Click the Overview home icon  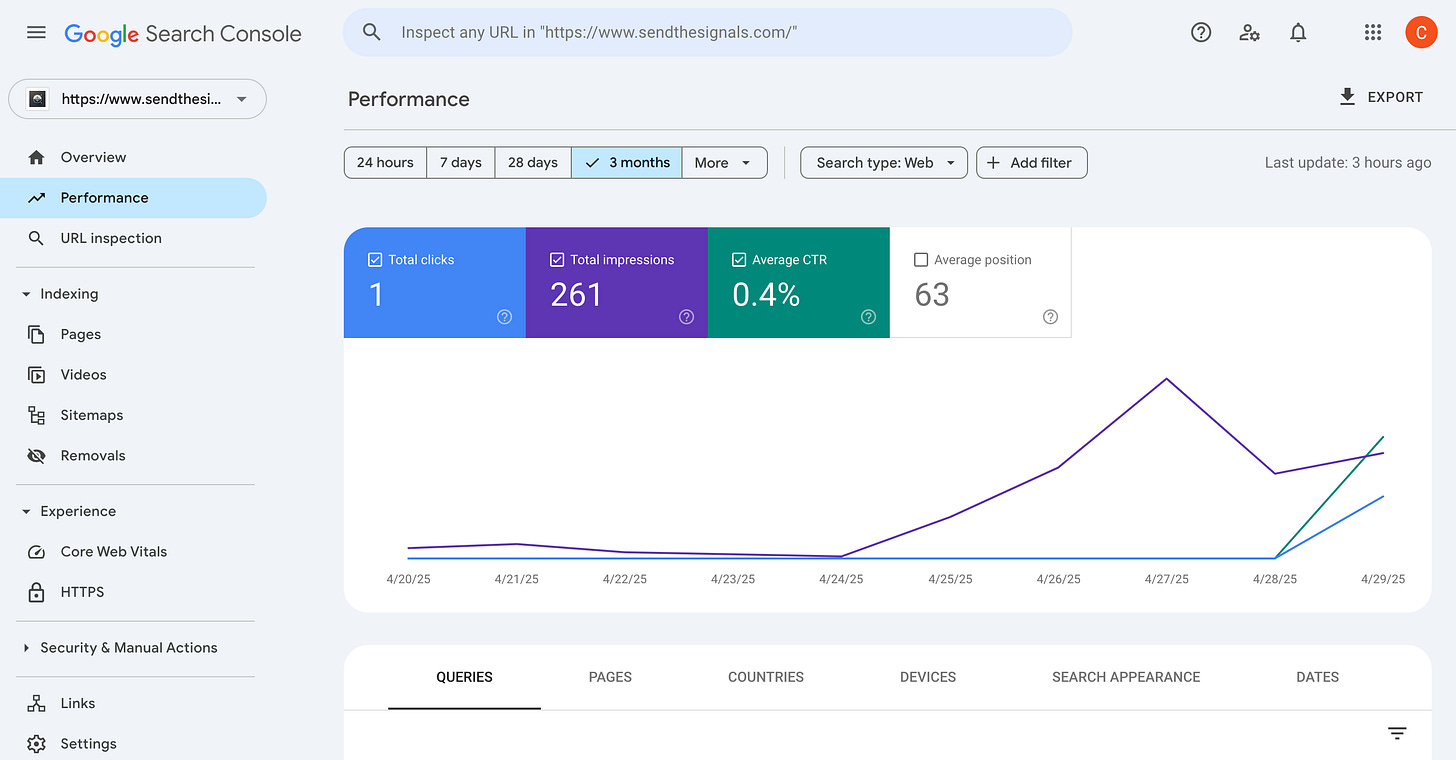pyautogui.click(x=37, y=157)
